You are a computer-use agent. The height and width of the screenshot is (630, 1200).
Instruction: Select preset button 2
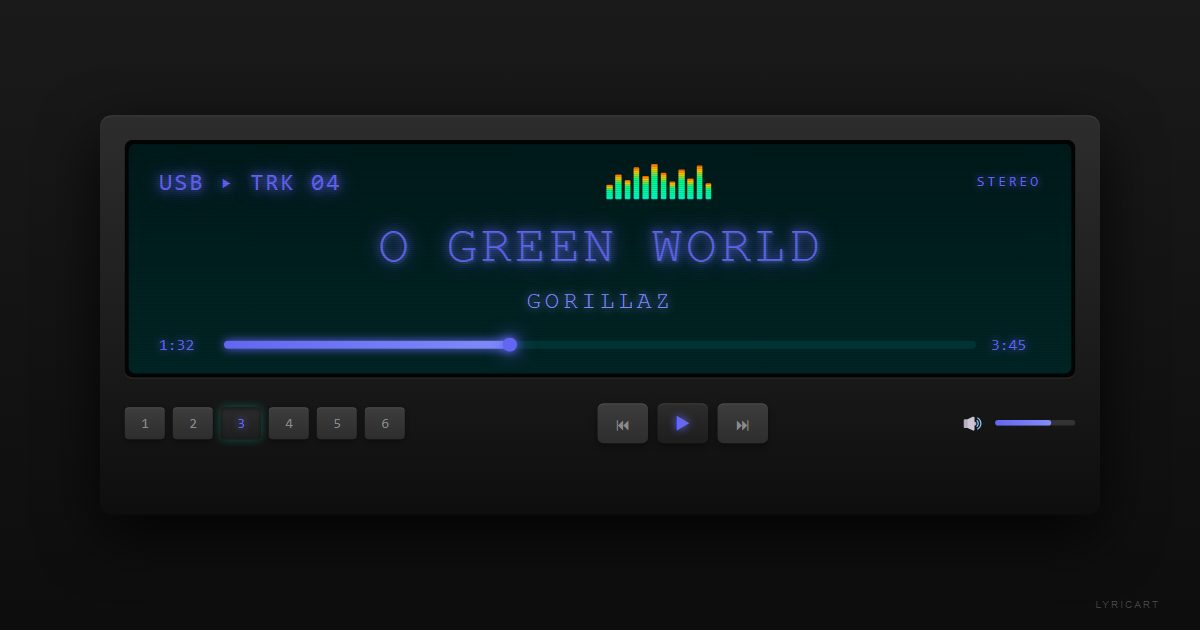pyautogui.click(x=192, y=423)
